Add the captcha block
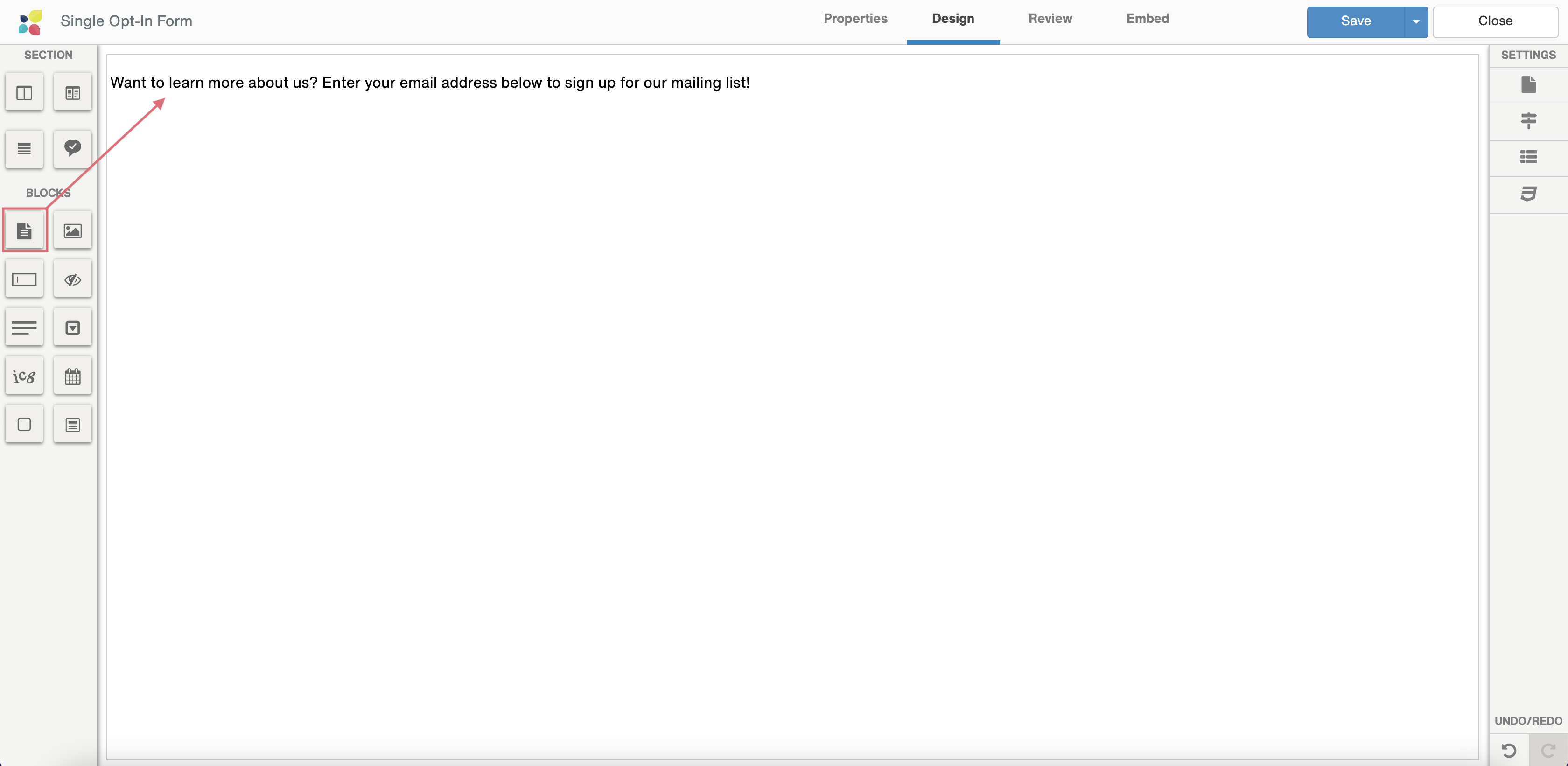 click(24, 376)
